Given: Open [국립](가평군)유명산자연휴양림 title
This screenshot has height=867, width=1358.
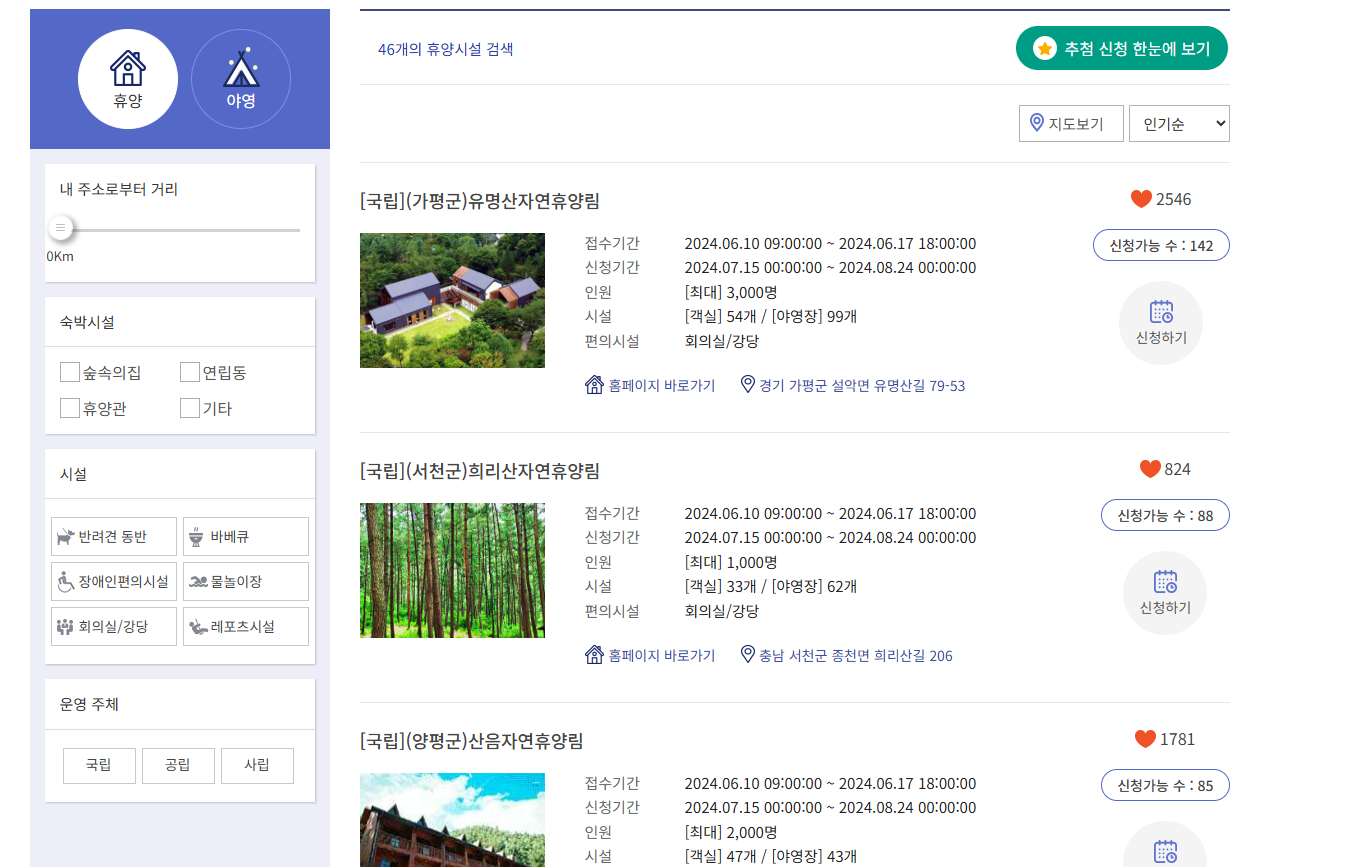Looking at the screenshot, I should click(x=480, y=200).
